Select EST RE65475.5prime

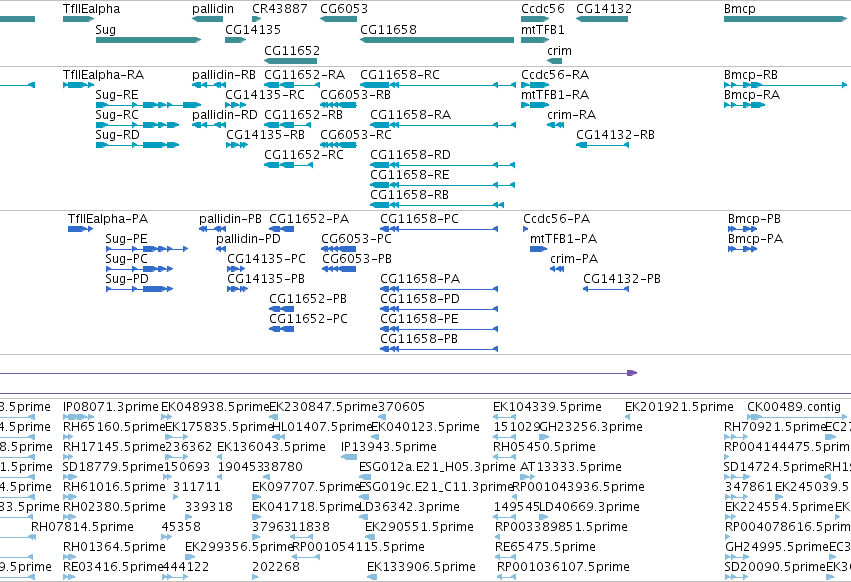point(505,557)
